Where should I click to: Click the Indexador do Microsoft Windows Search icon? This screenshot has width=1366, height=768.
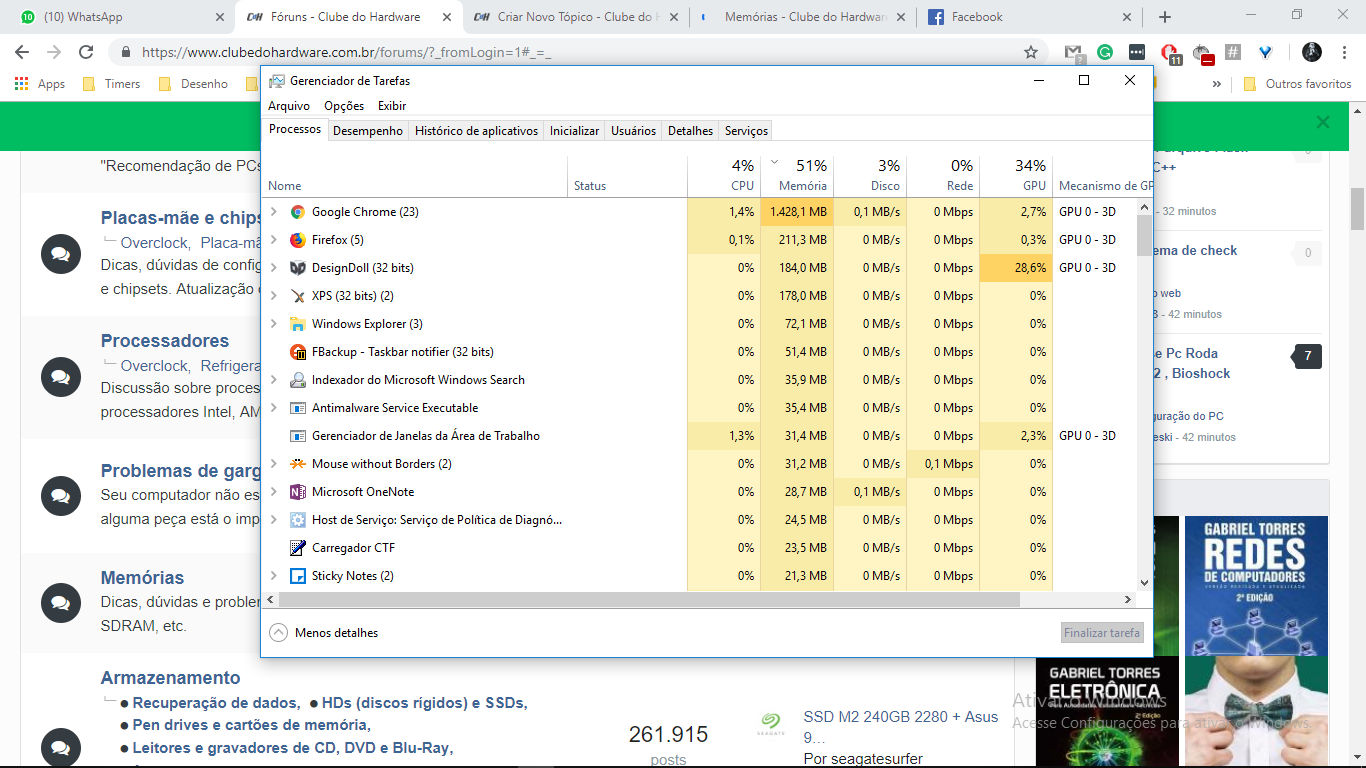297,380
